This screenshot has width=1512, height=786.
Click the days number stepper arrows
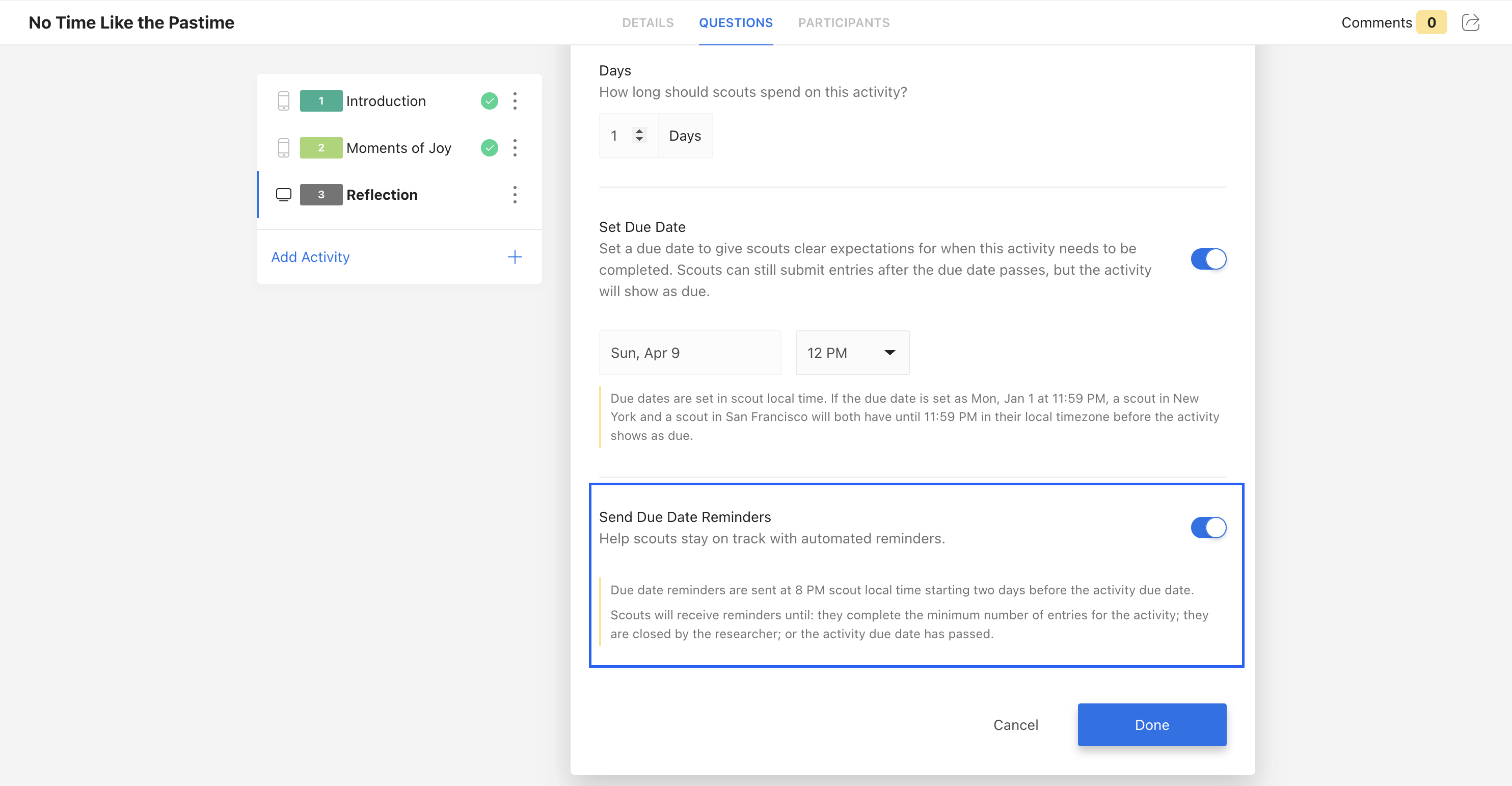639,136
